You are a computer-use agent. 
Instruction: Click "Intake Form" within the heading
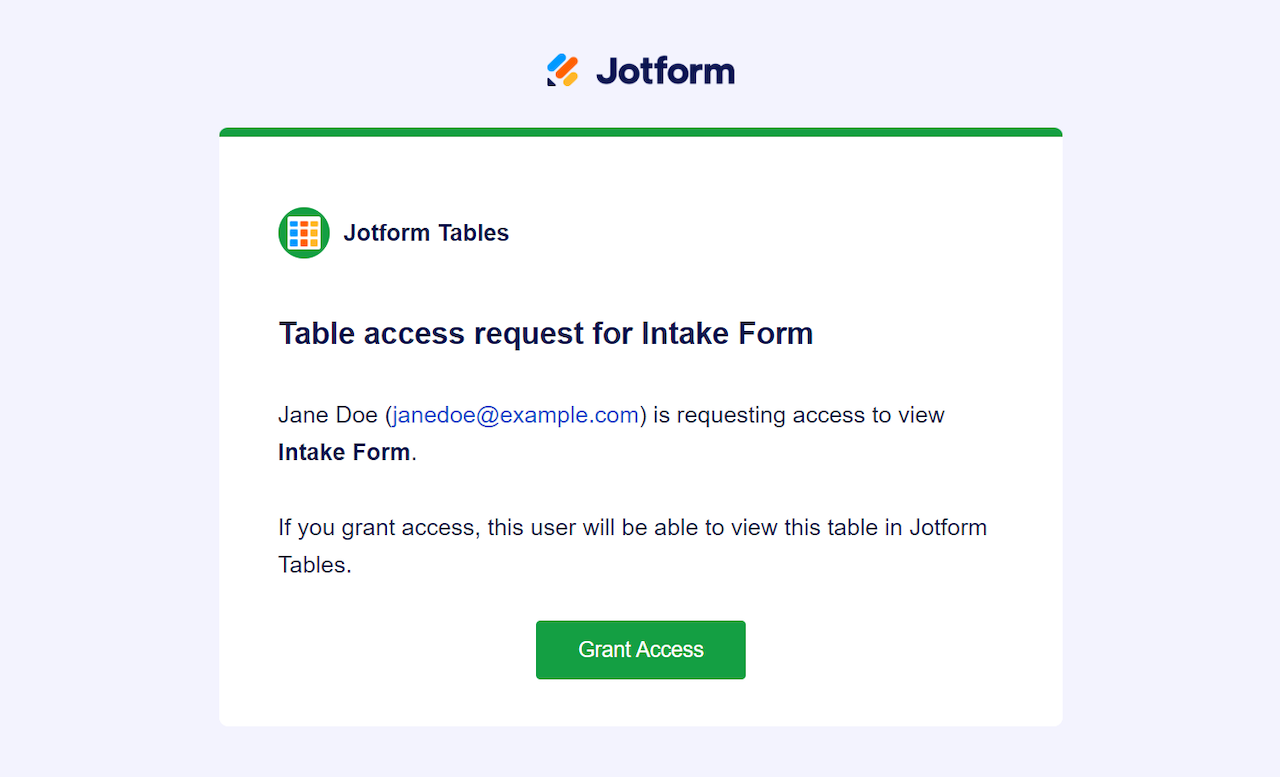coord(727,333)
